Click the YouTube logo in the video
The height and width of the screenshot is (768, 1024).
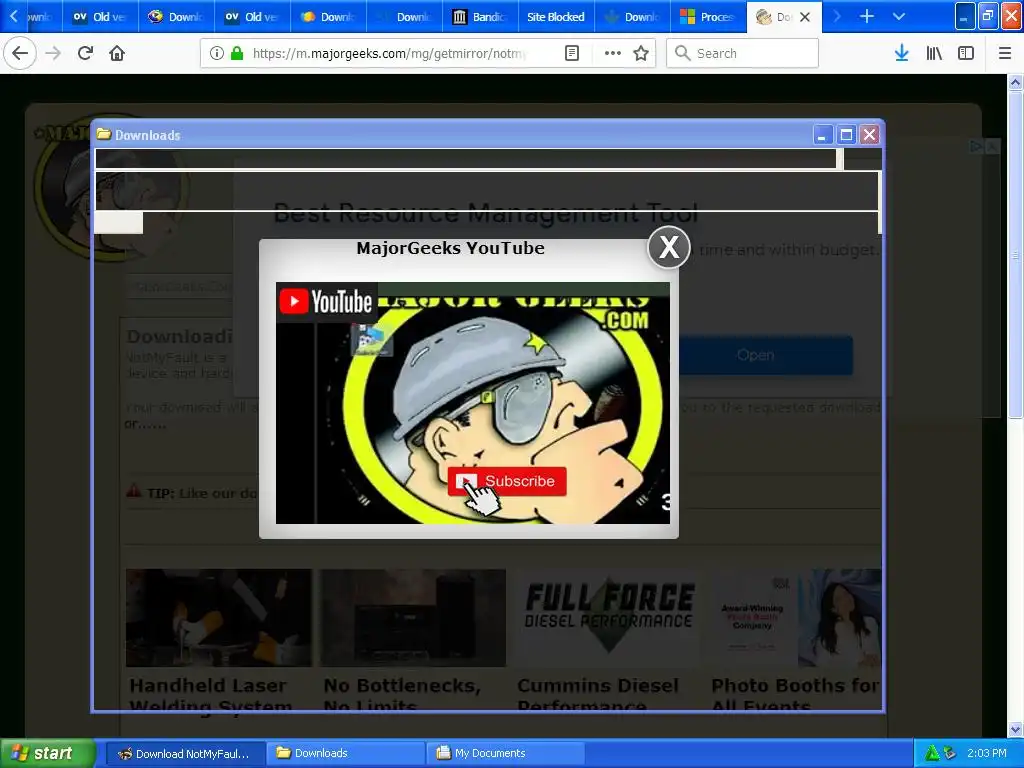326,302
